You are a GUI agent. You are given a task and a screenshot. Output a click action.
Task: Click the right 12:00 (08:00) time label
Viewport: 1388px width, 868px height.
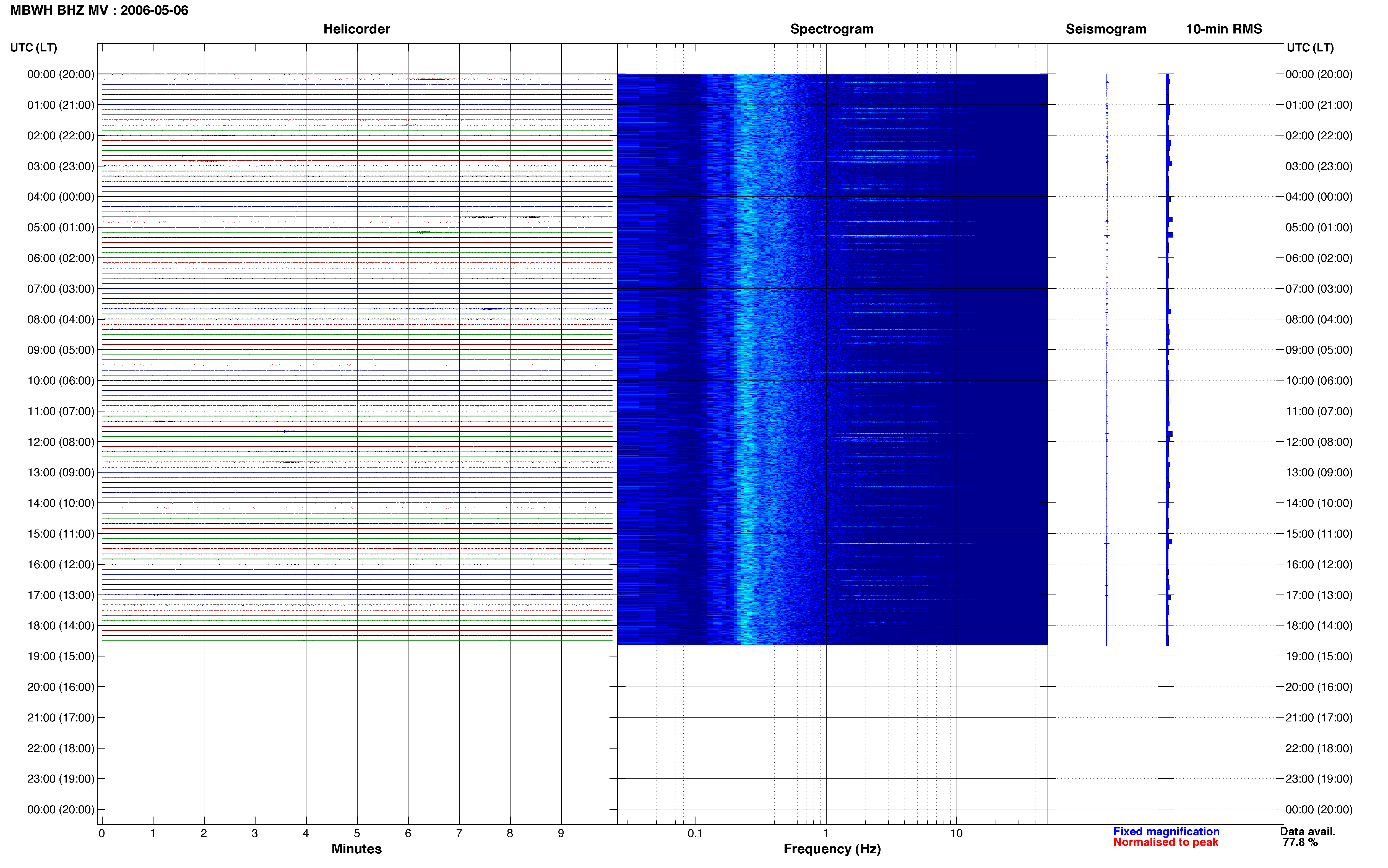point(1319,442)
